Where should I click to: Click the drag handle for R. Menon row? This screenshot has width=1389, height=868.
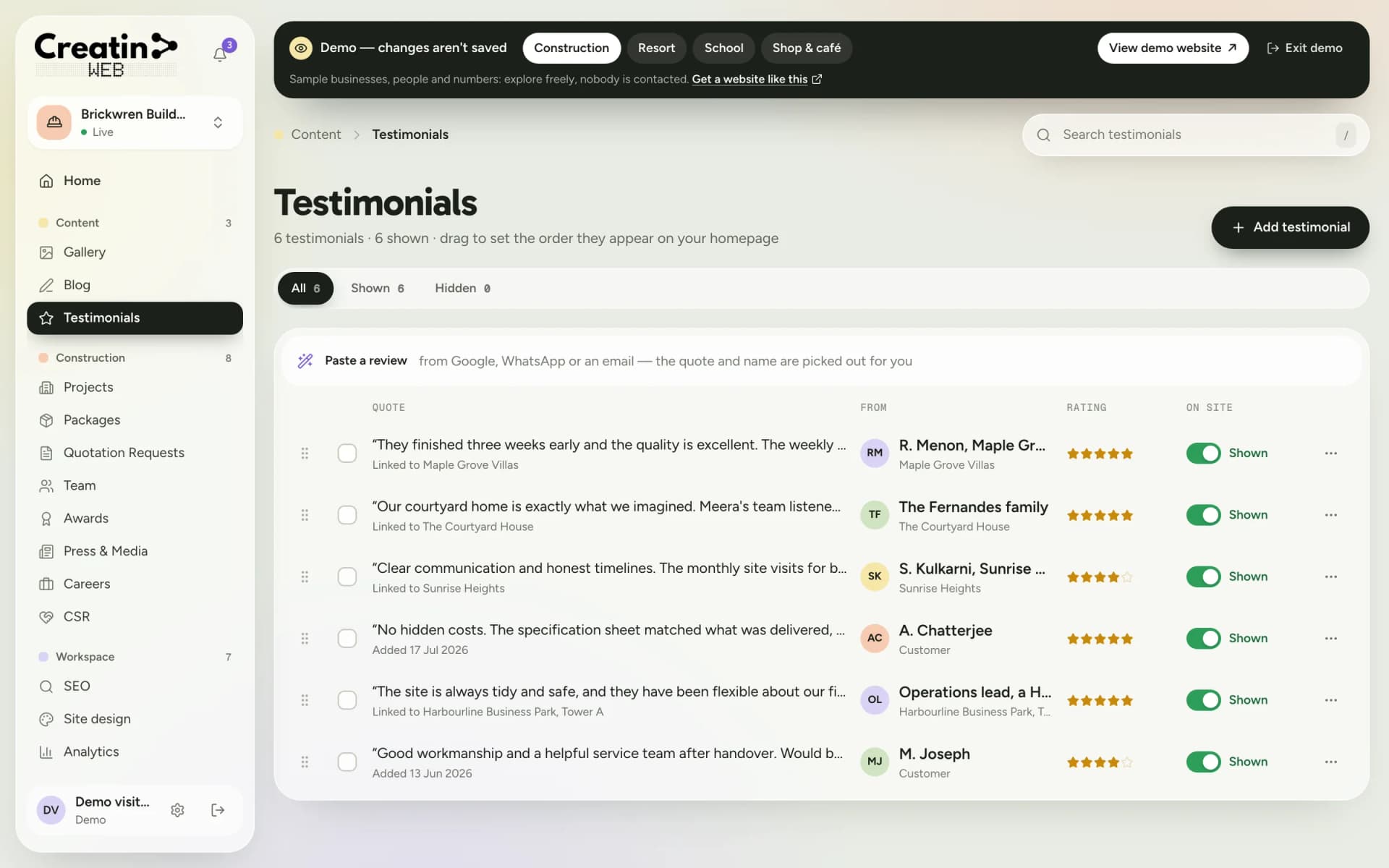pos(305,454)
